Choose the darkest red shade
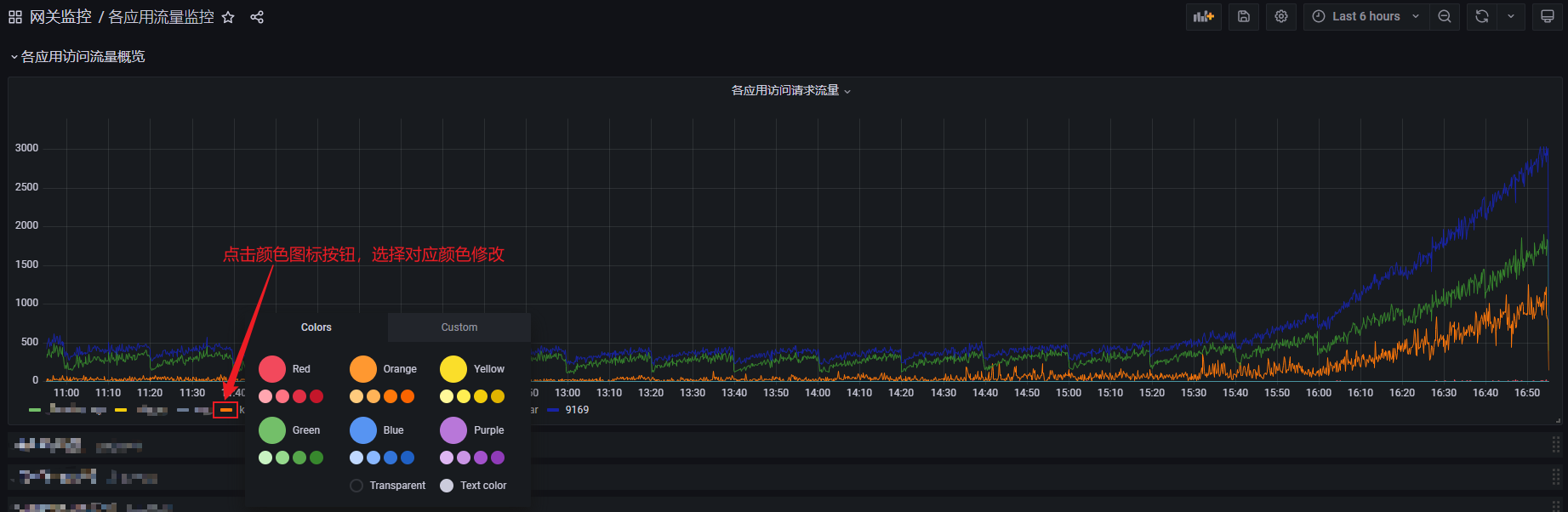Screen dimensions: 1568x512 (316, 396)
